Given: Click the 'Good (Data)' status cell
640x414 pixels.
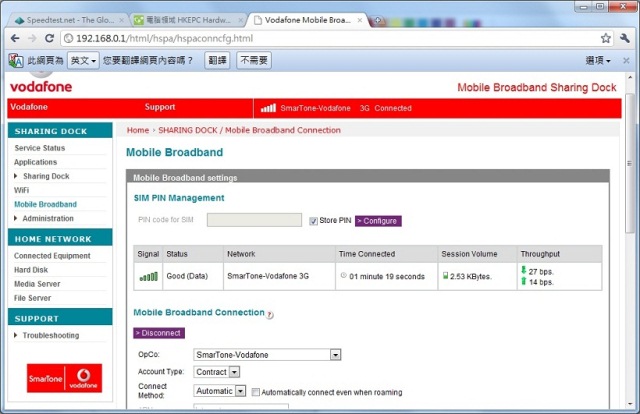Looking at the screenshot, I should (193, 276).
